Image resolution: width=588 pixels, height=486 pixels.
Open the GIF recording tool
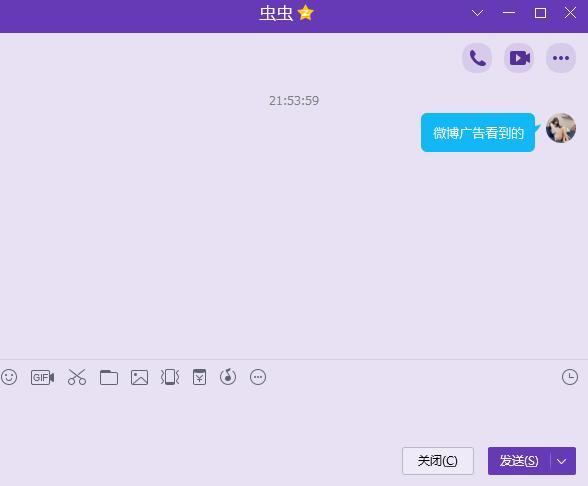click(42, 377)
